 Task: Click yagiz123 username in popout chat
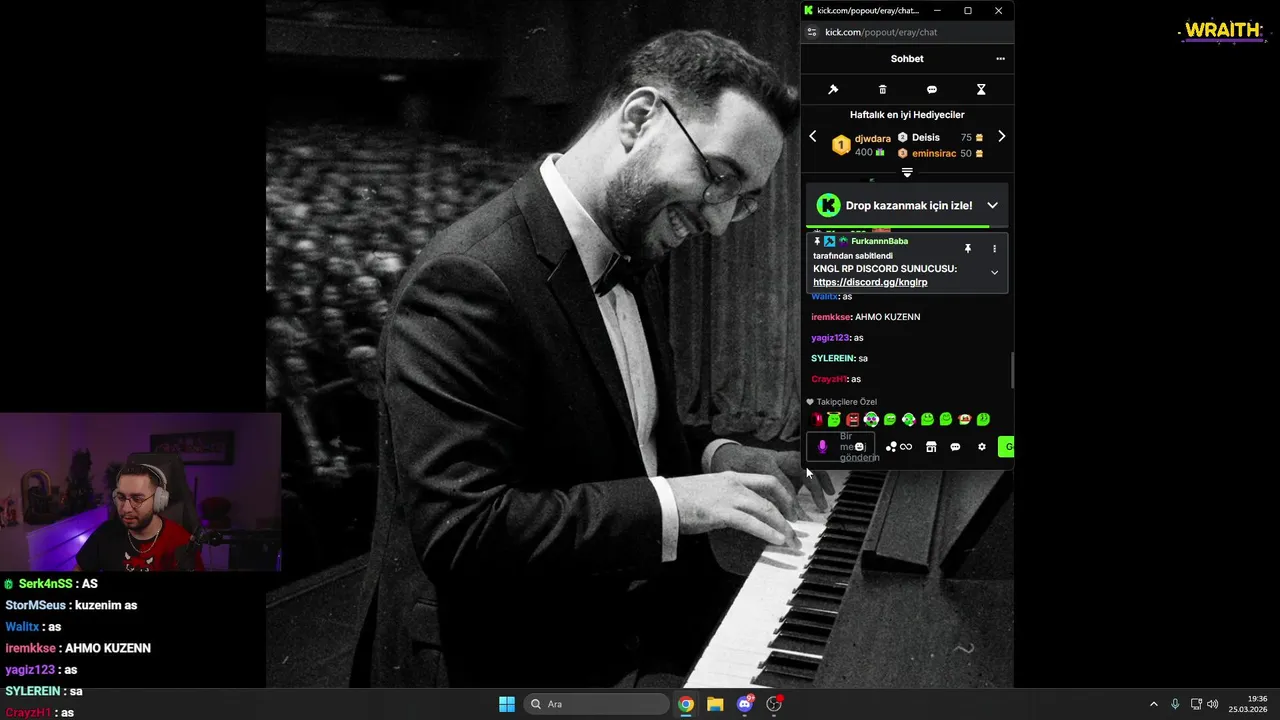pos(831,338)
